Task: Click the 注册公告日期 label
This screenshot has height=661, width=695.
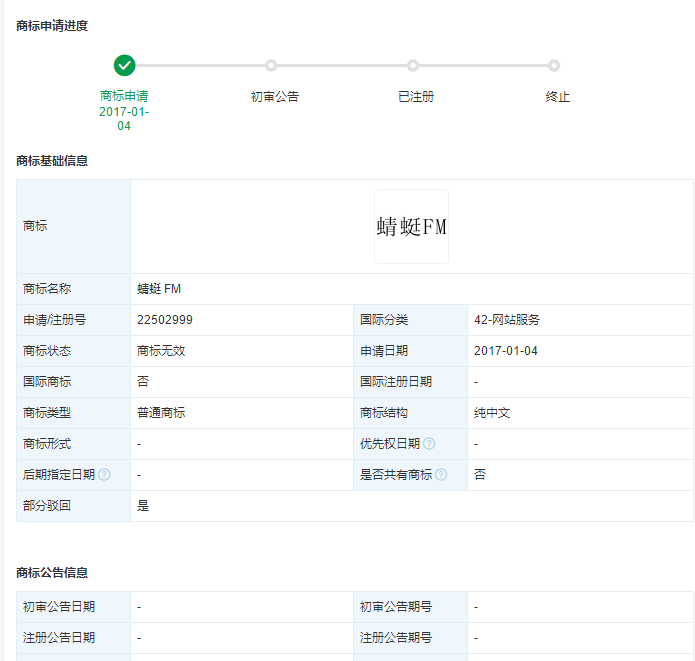Action: (59, 638)
